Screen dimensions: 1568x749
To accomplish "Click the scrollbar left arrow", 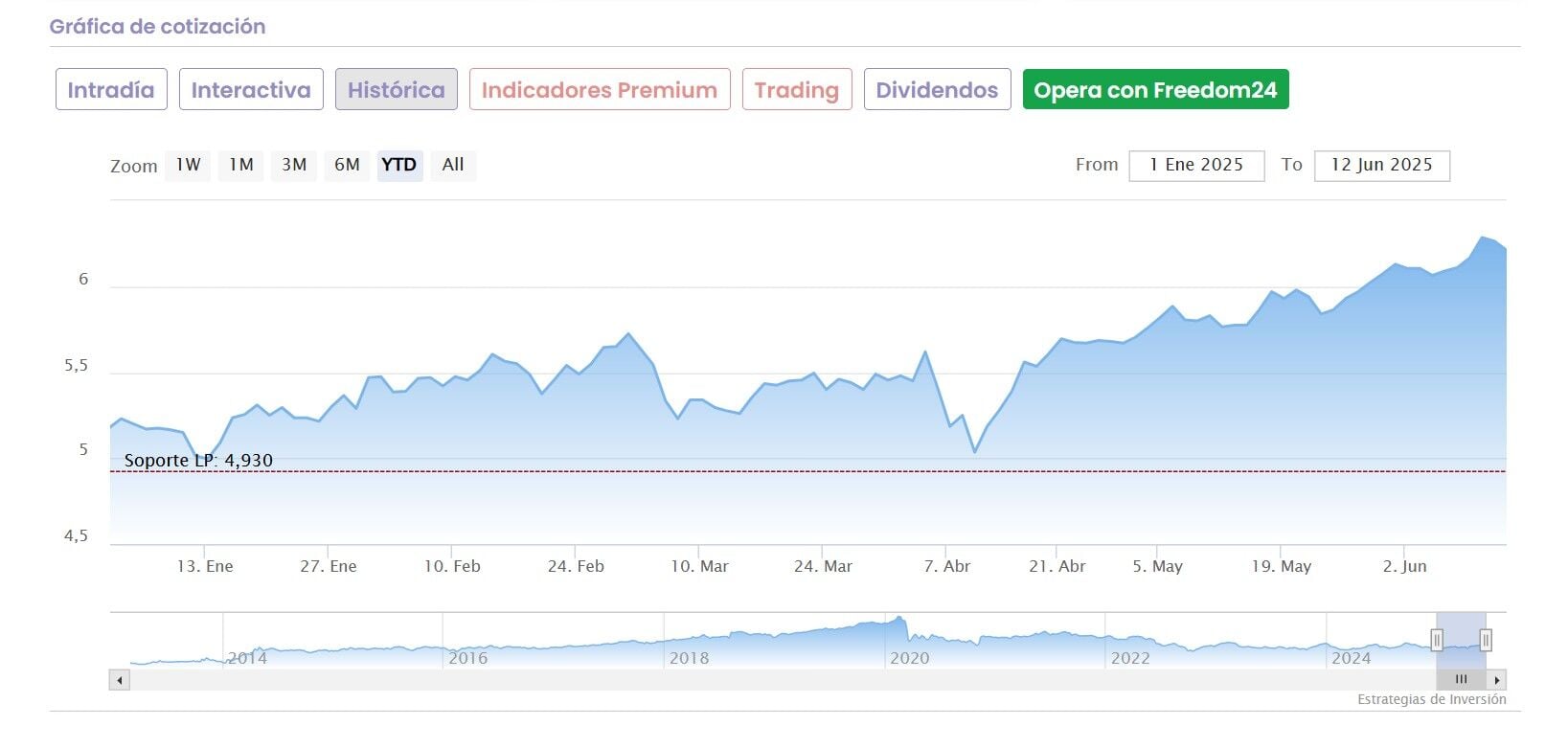I will [x=120, y=680].
